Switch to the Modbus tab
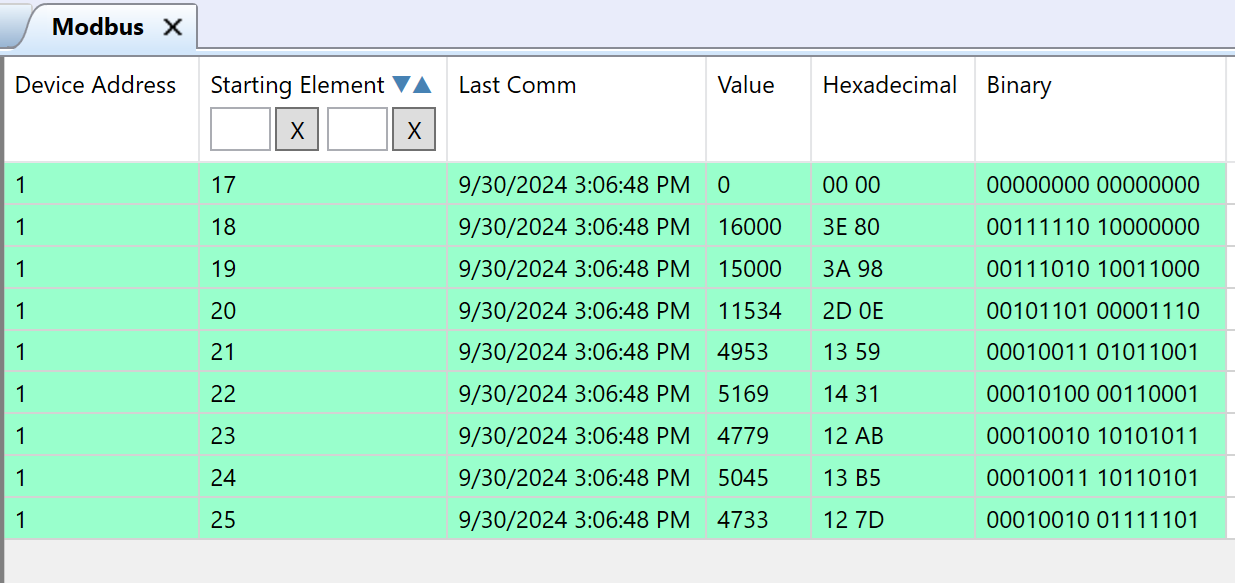 tap(98, 27)
